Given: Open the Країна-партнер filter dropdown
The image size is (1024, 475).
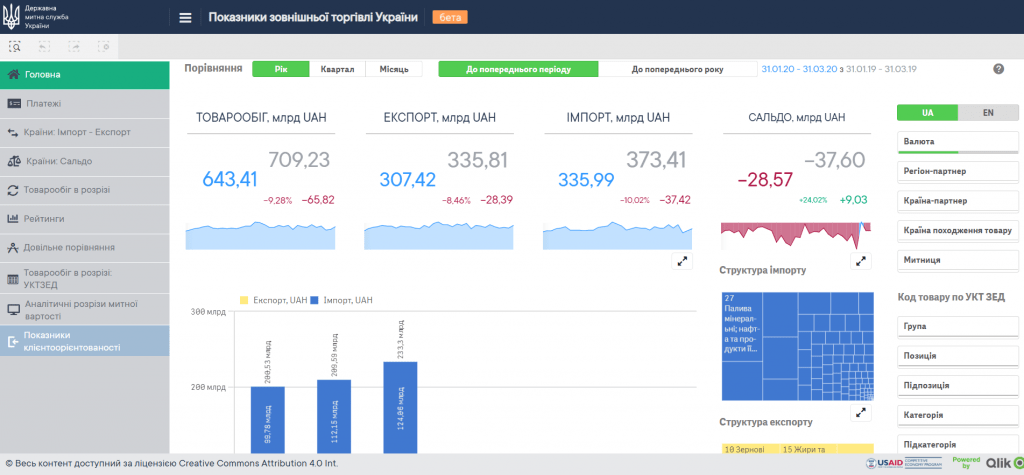Looking at the screenshot, I should point(958,201).
